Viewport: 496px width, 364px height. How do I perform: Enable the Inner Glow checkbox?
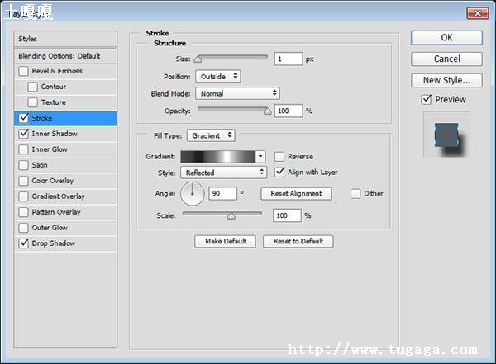[24, 149]
